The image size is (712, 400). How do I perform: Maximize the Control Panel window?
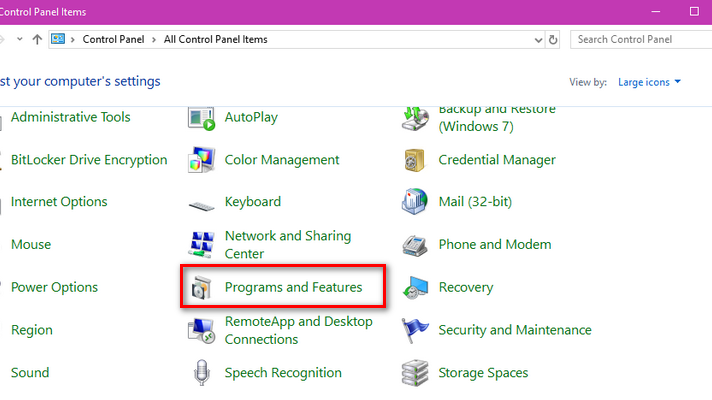pyautogui.click(x=694, y=11)
